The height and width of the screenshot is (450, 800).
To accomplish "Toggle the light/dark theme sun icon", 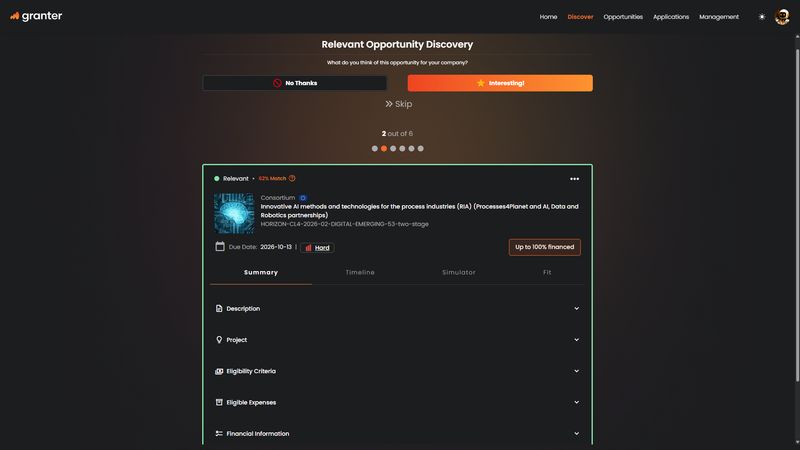I will pyautogui.click(x=761, y=17).
